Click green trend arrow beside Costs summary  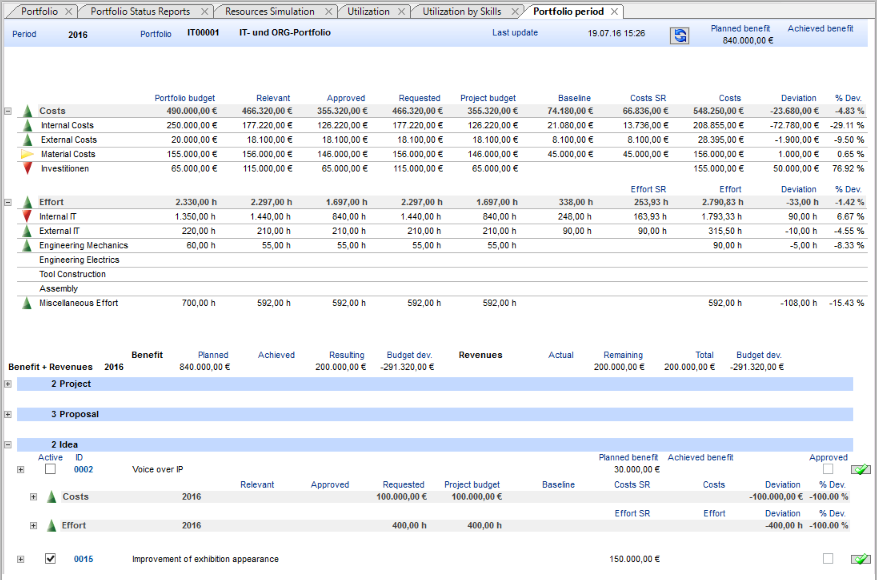coord(27,111)
